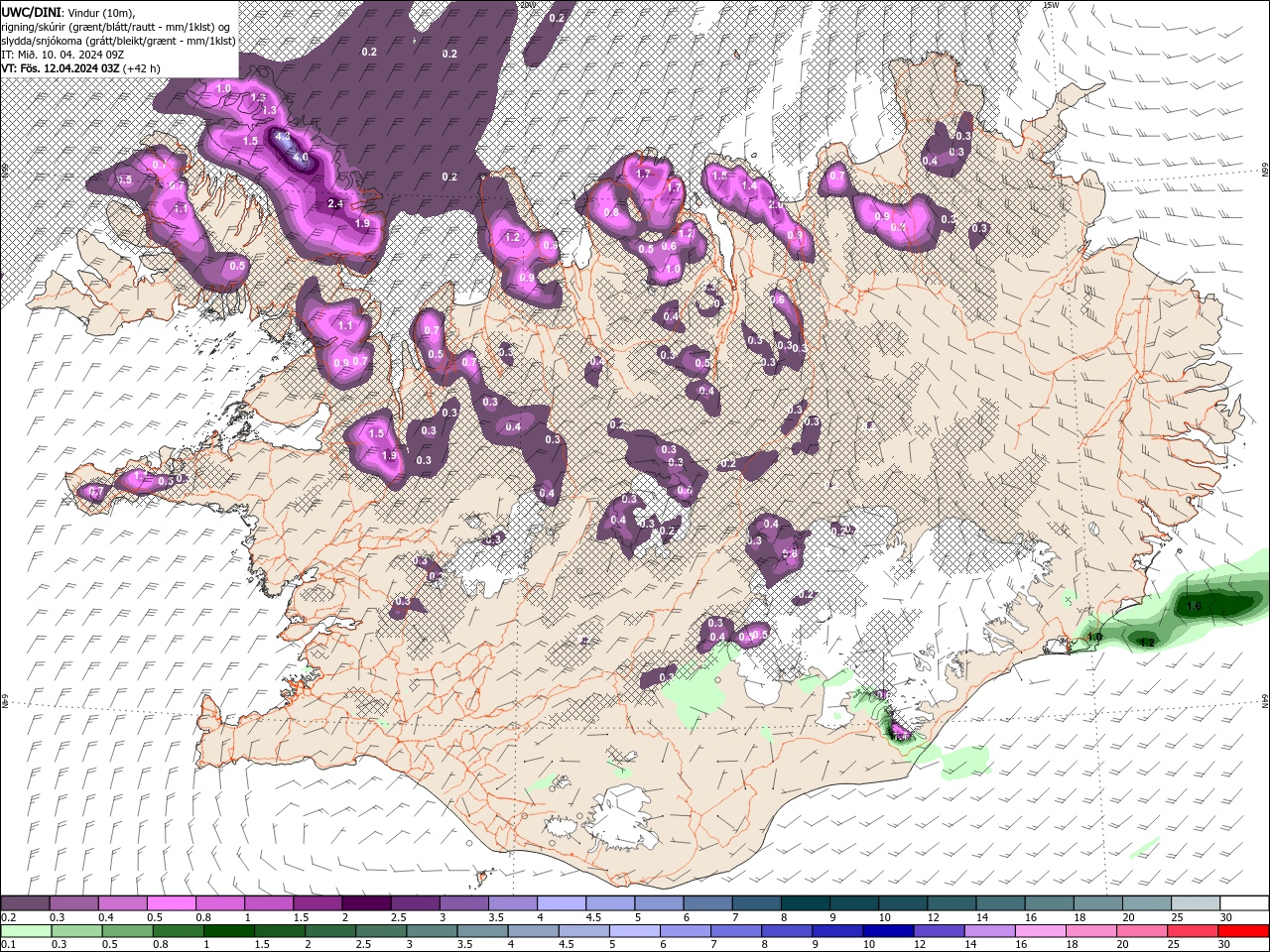The height and width of the screenshot is (952, 1270).
Task: Click the 20 swatch in upper snow scale
Action: click(1148, 903)
